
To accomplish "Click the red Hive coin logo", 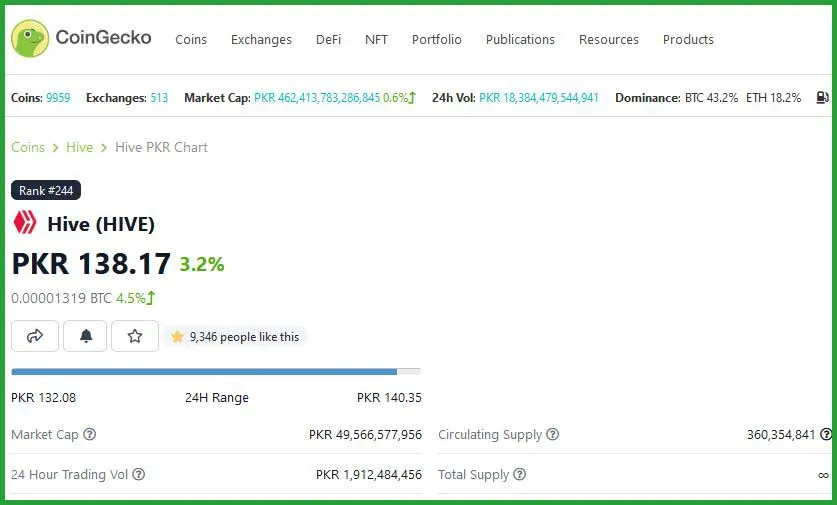I will point(25,223).
